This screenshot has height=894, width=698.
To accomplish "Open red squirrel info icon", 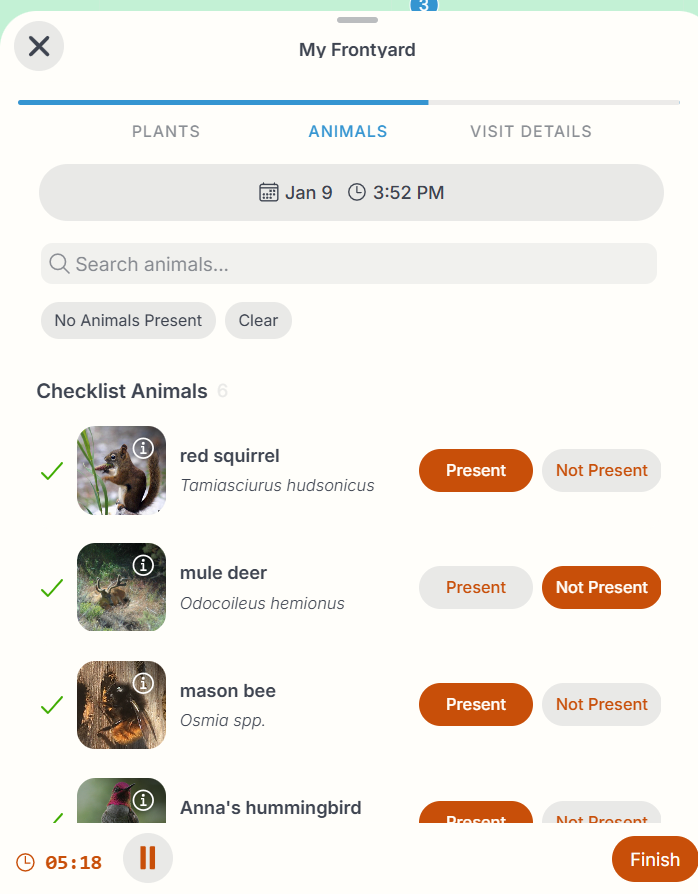I will (x=143, y=449).
